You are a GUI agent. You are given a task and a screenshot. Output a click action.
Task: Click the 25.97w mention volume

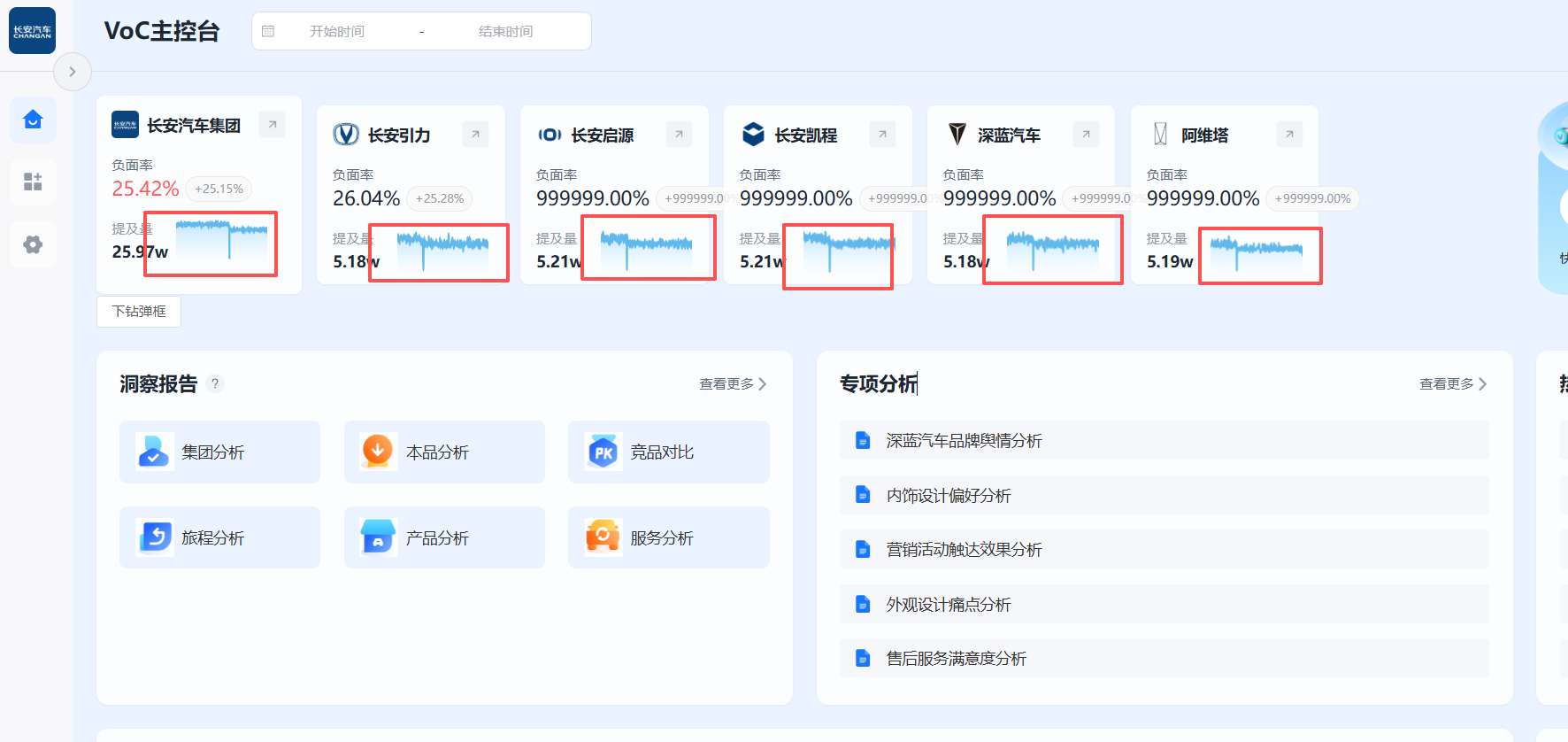point(140,251)
